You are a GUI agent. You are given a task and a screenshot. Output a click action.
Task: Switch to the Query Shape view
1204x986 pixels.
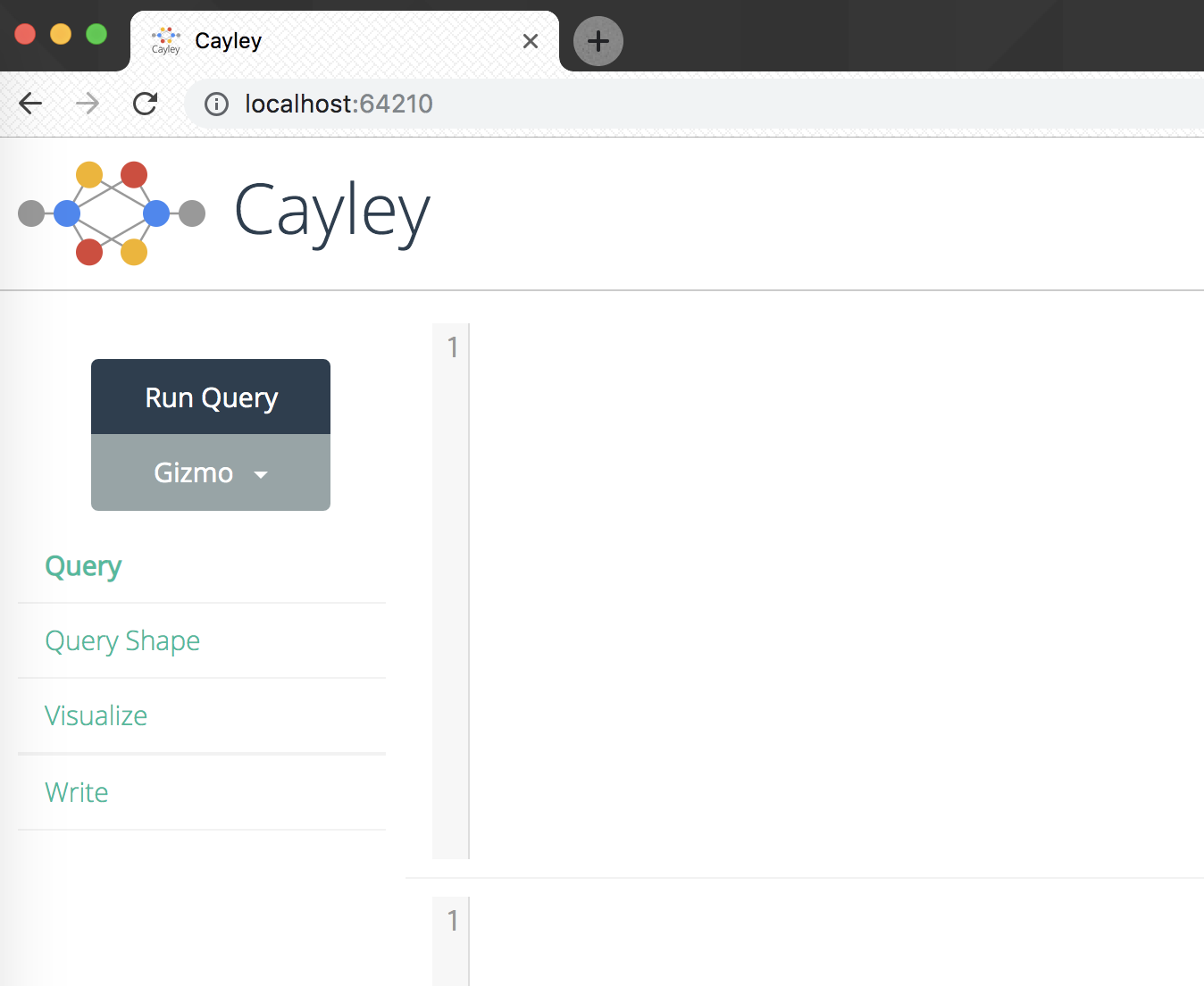(x=122, y=640)
